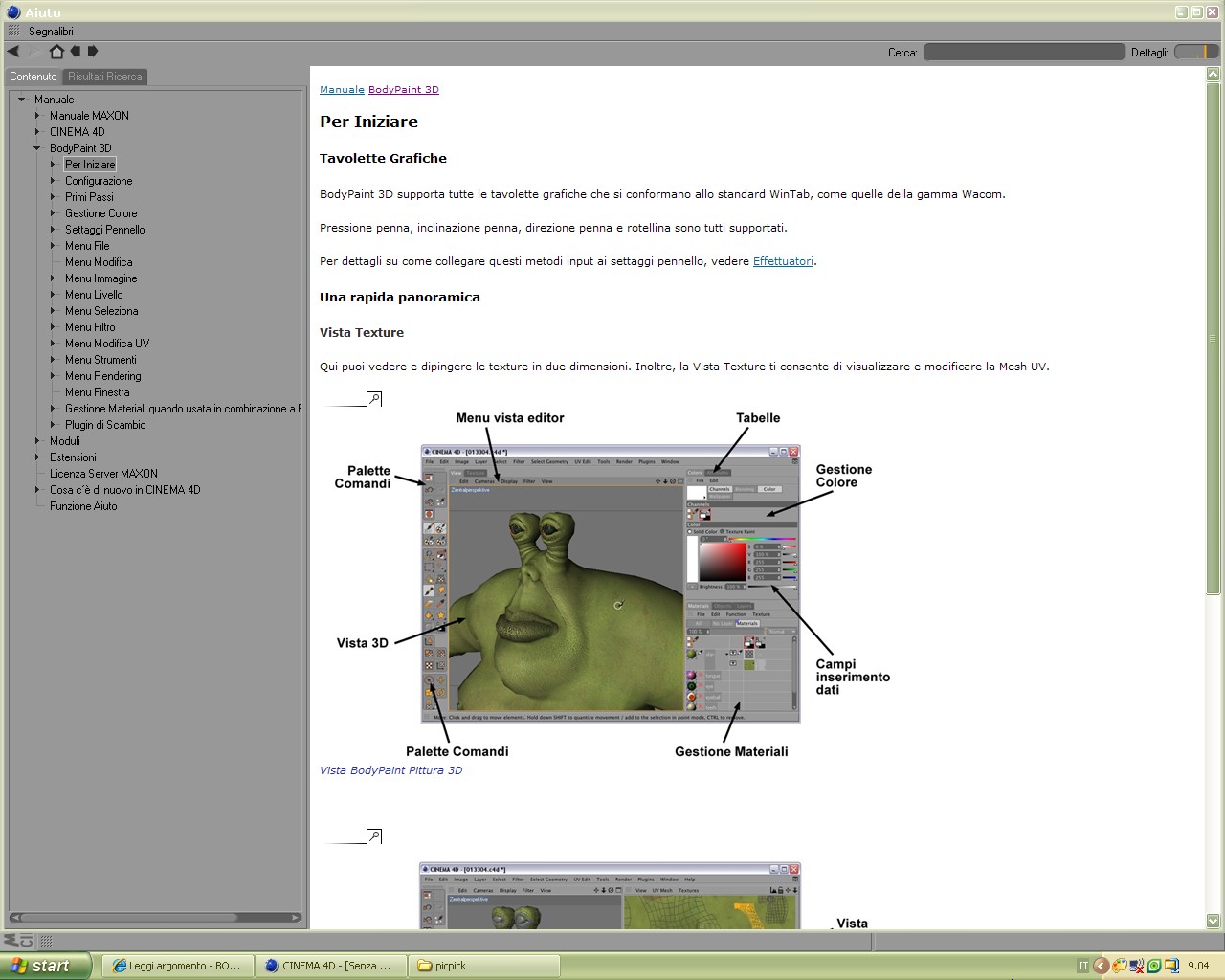Switch to CINEMA 4D taskbar window
Image resolution: width=1225 pixels, height=980 pixels.
pyautogui.click(x=330, y=966)
